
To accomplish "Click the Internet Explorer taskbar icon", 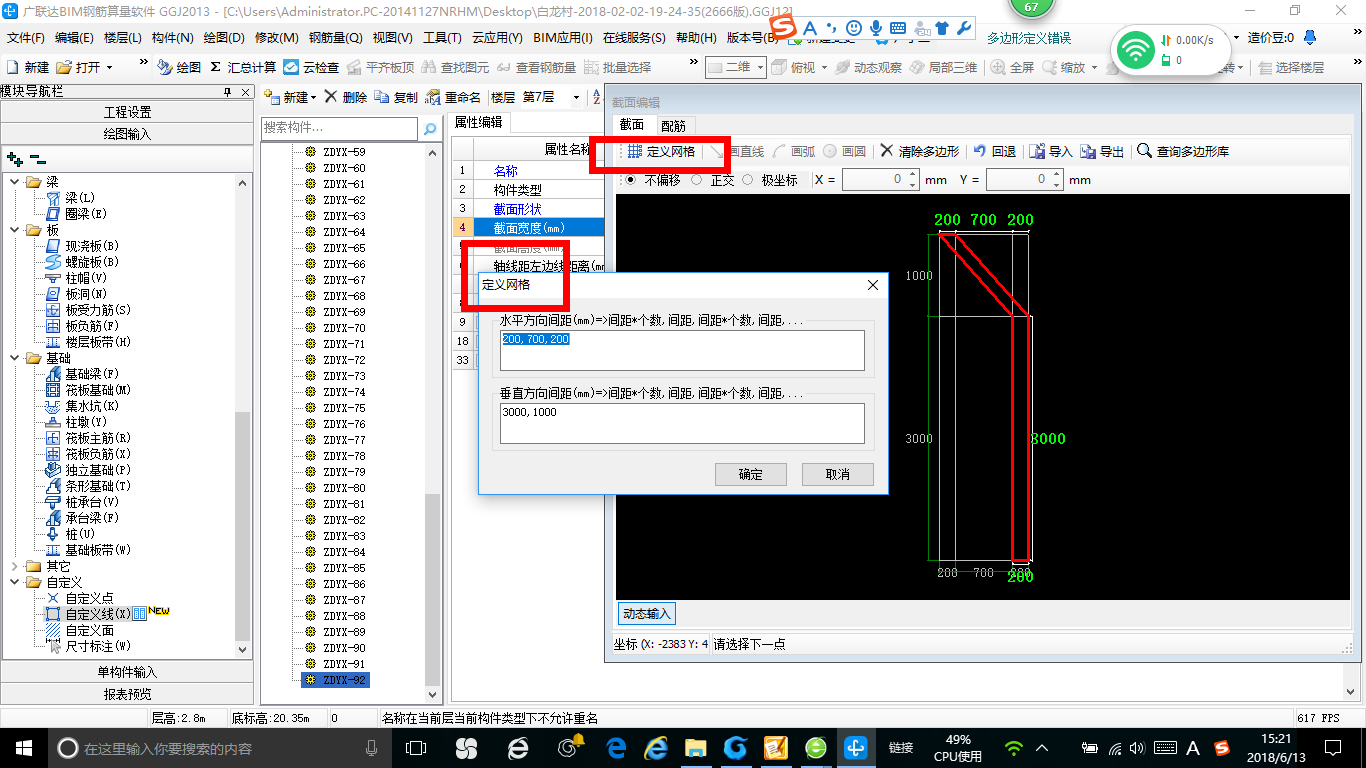I will pyautogui.click(x=656, y=747).
